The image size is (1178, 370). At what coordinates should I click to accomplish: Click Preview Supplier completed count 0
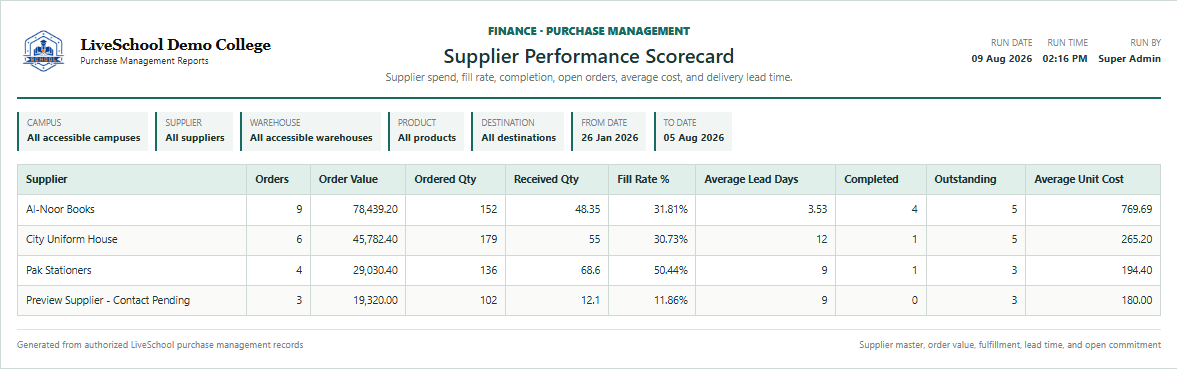tap(914, 300)
